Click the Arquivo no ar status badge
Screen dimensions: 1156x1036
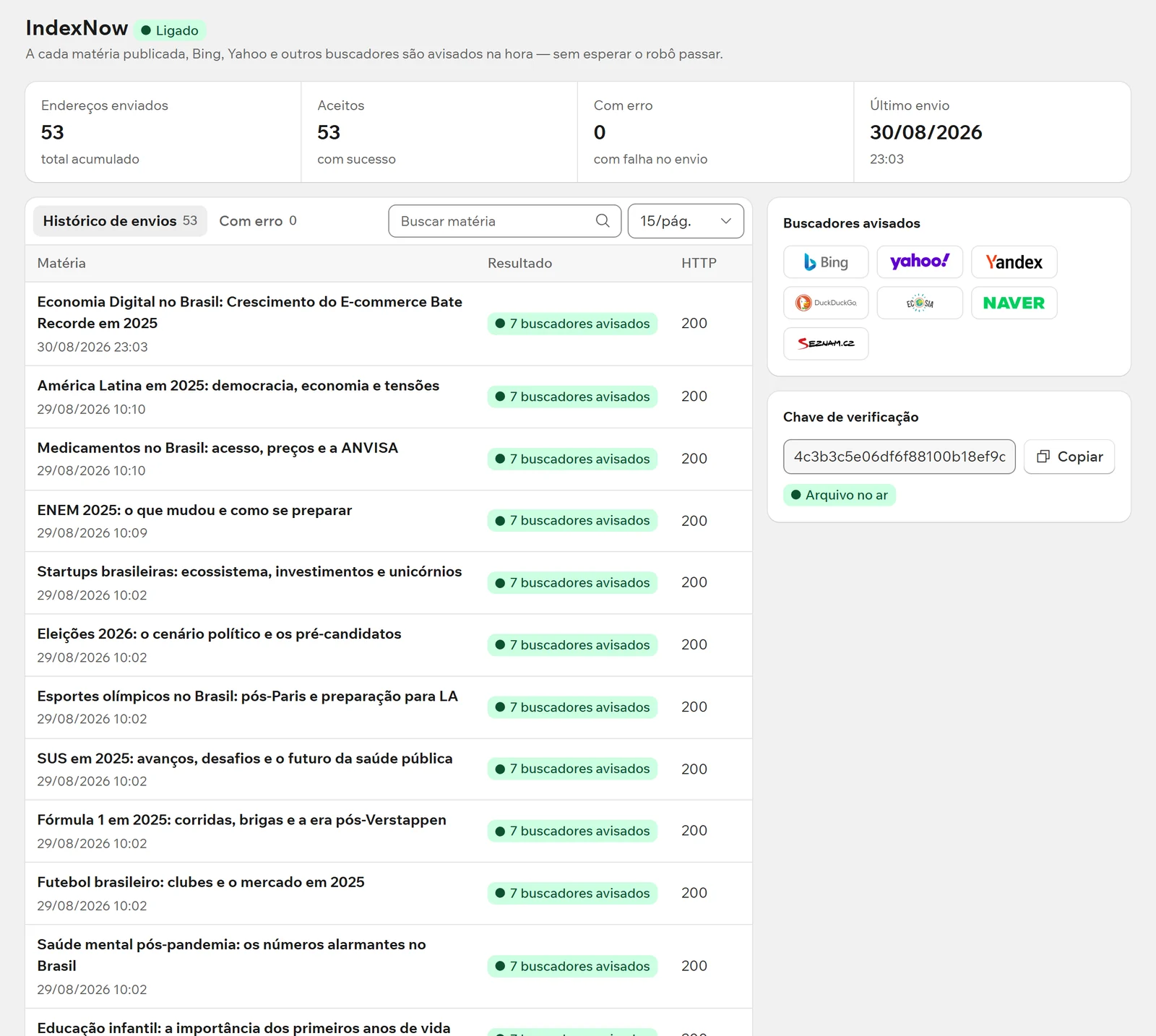point(840,495)
